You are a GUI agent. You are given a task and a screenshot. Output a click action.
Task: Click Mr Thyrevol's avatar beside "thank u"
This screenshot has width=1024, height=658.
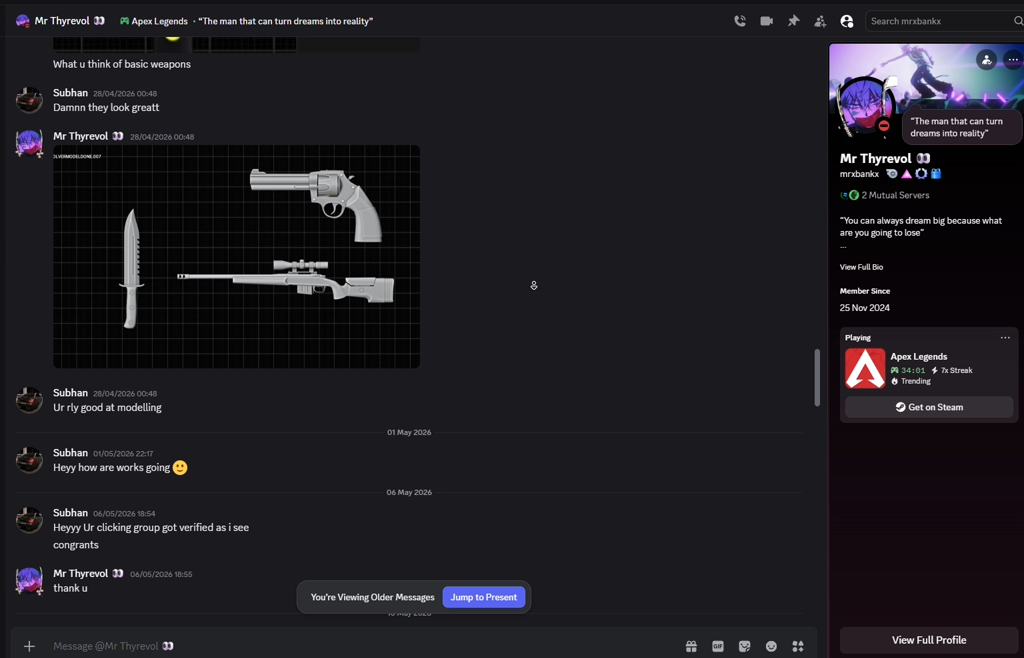pyautogui.click(x=29, y=580)
